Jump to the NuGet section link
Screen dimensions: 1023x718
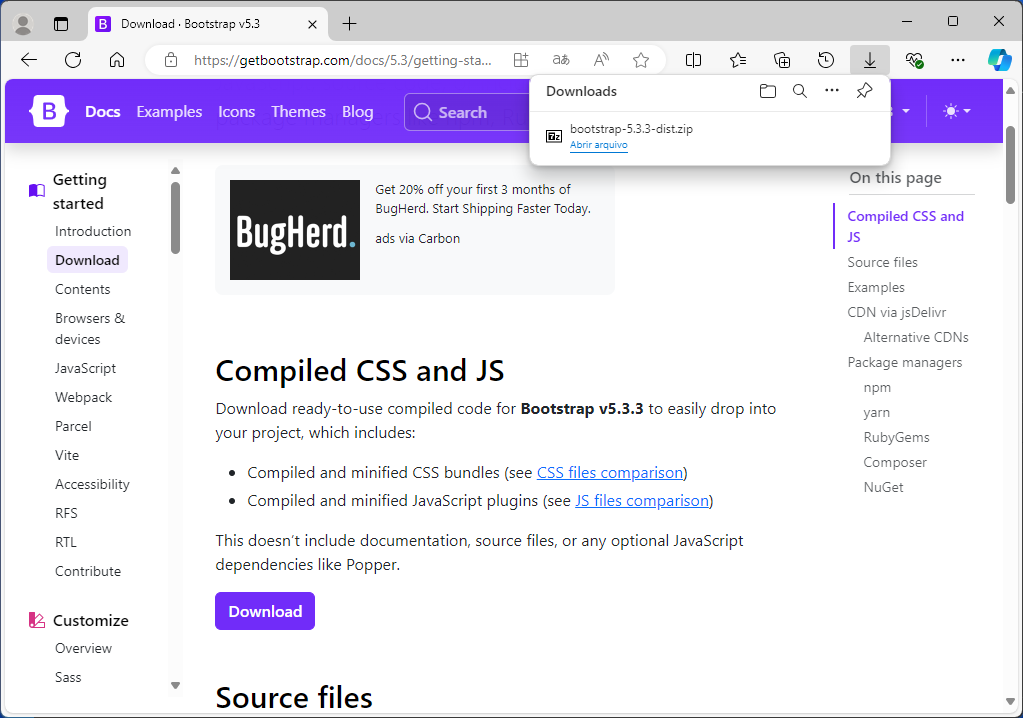pyautogui.click(x=883, y=487)
